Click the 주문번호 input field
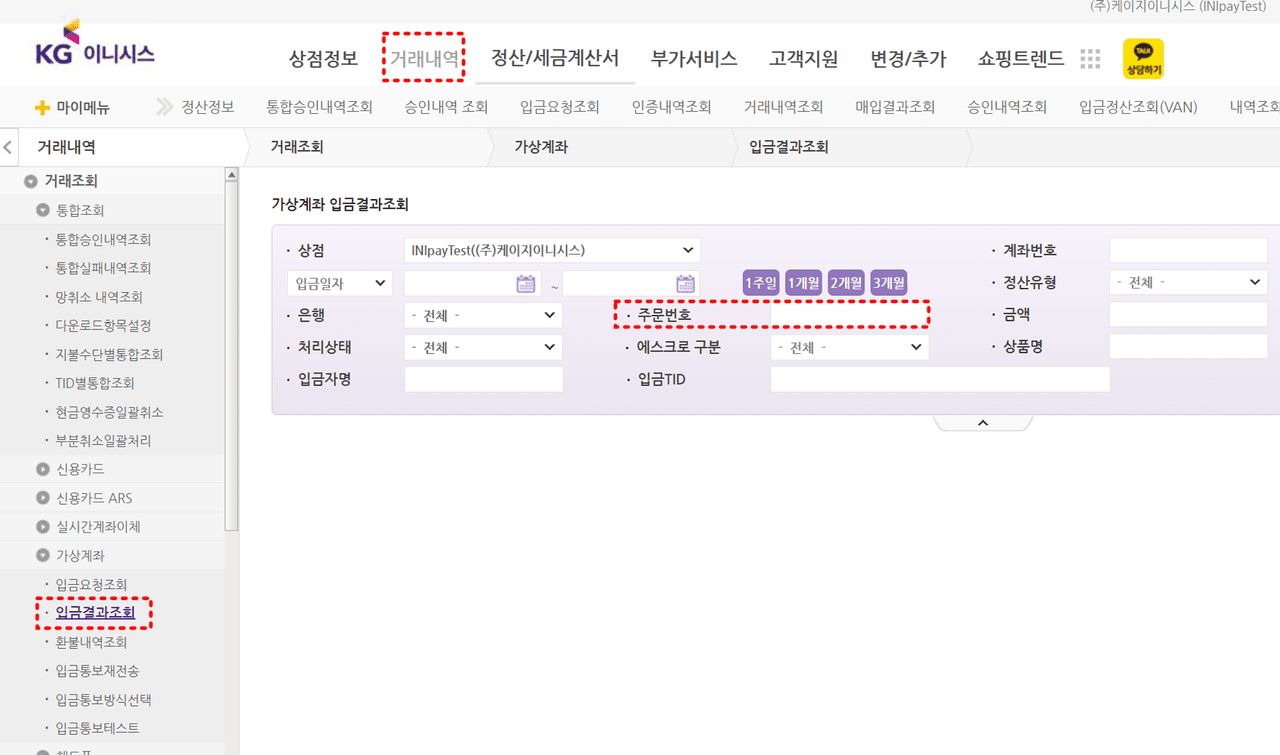 (x=848, y=316)
